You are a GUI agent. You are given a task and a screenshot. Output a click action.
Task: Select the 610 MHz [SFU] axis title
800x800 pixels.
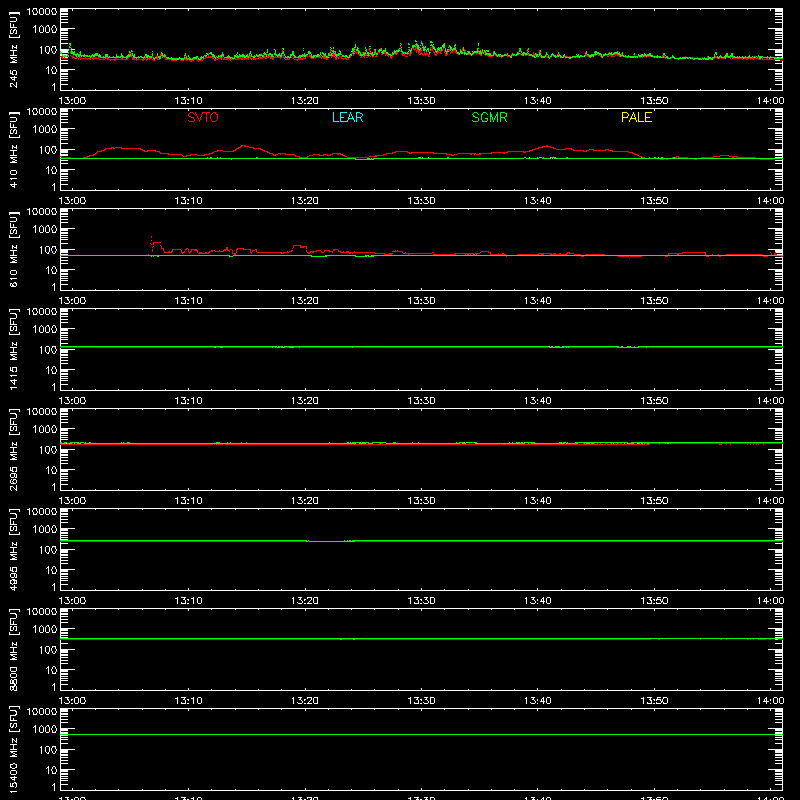coord(14,249)
